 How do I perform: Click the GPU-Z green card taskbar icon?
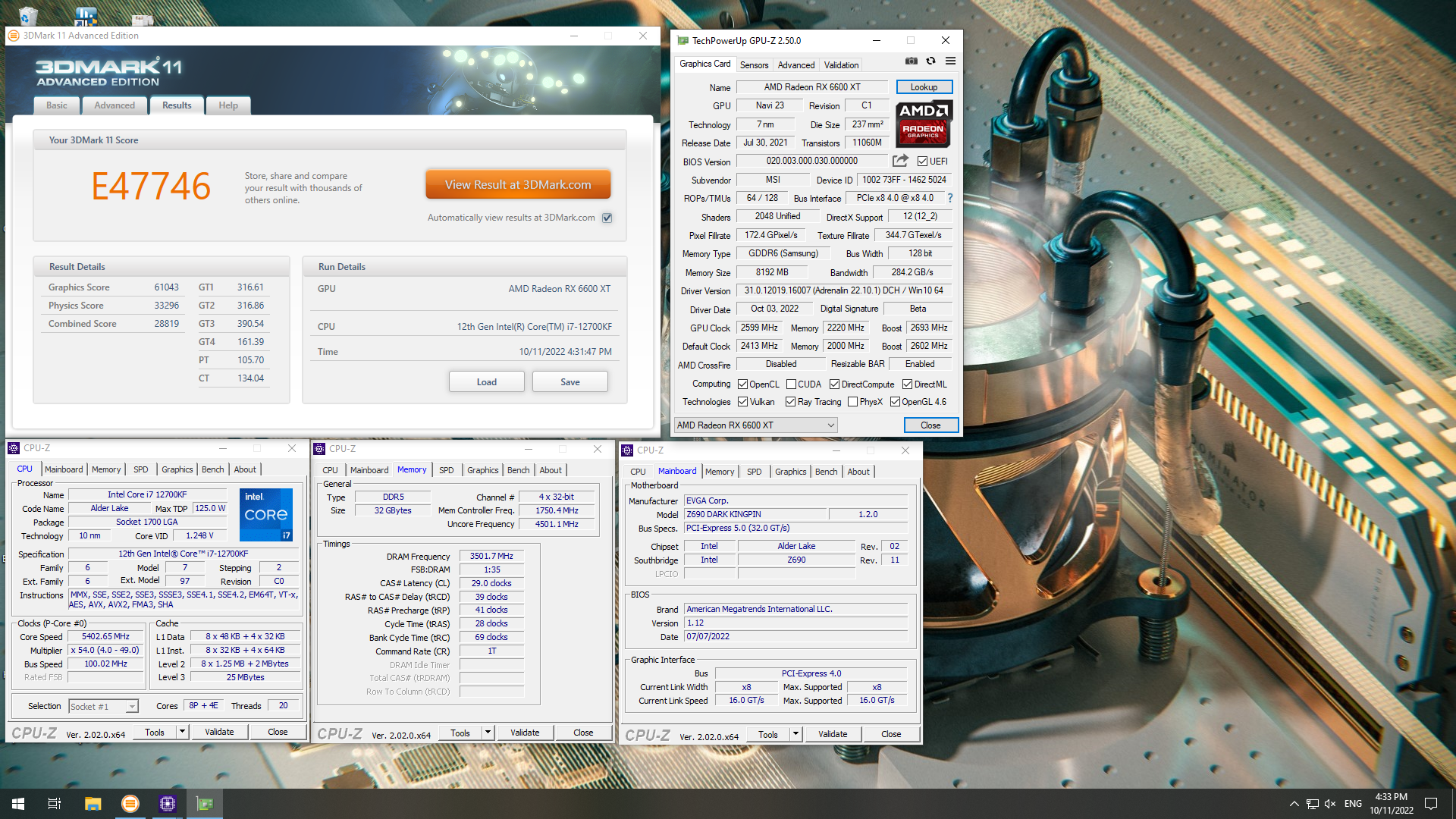(205, 804)
